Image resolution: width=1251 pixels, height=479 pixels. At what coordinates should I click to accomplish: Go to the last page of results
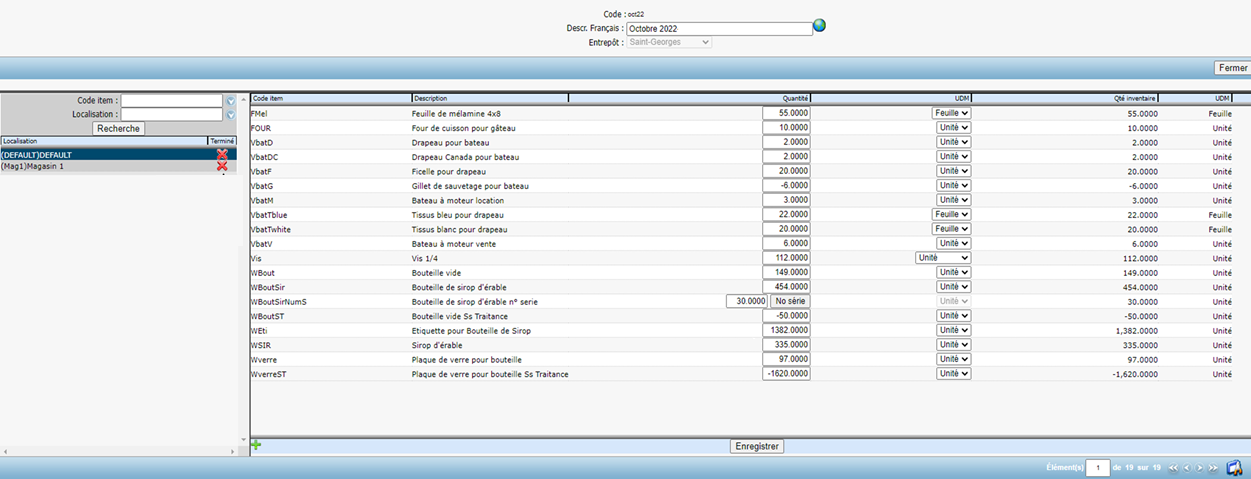pos(1213,467)
